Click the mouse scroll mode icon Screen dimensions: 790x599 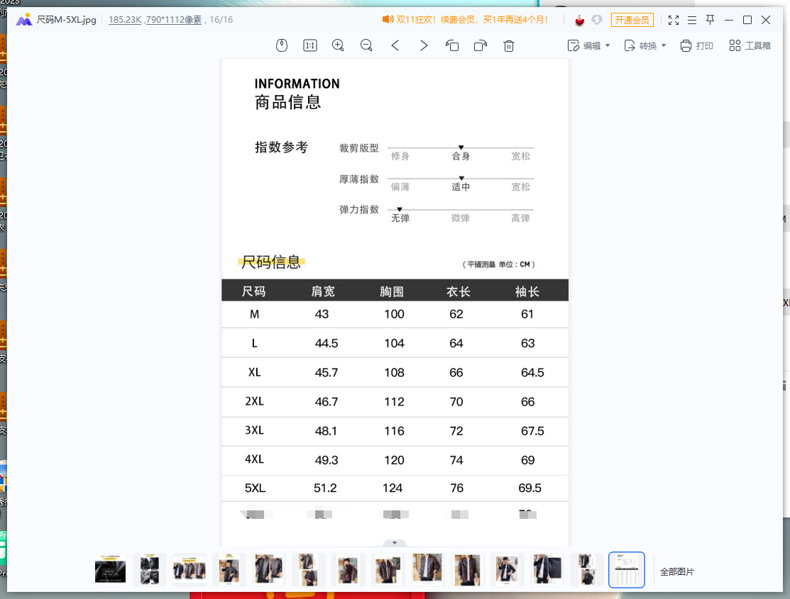[282, 46]
